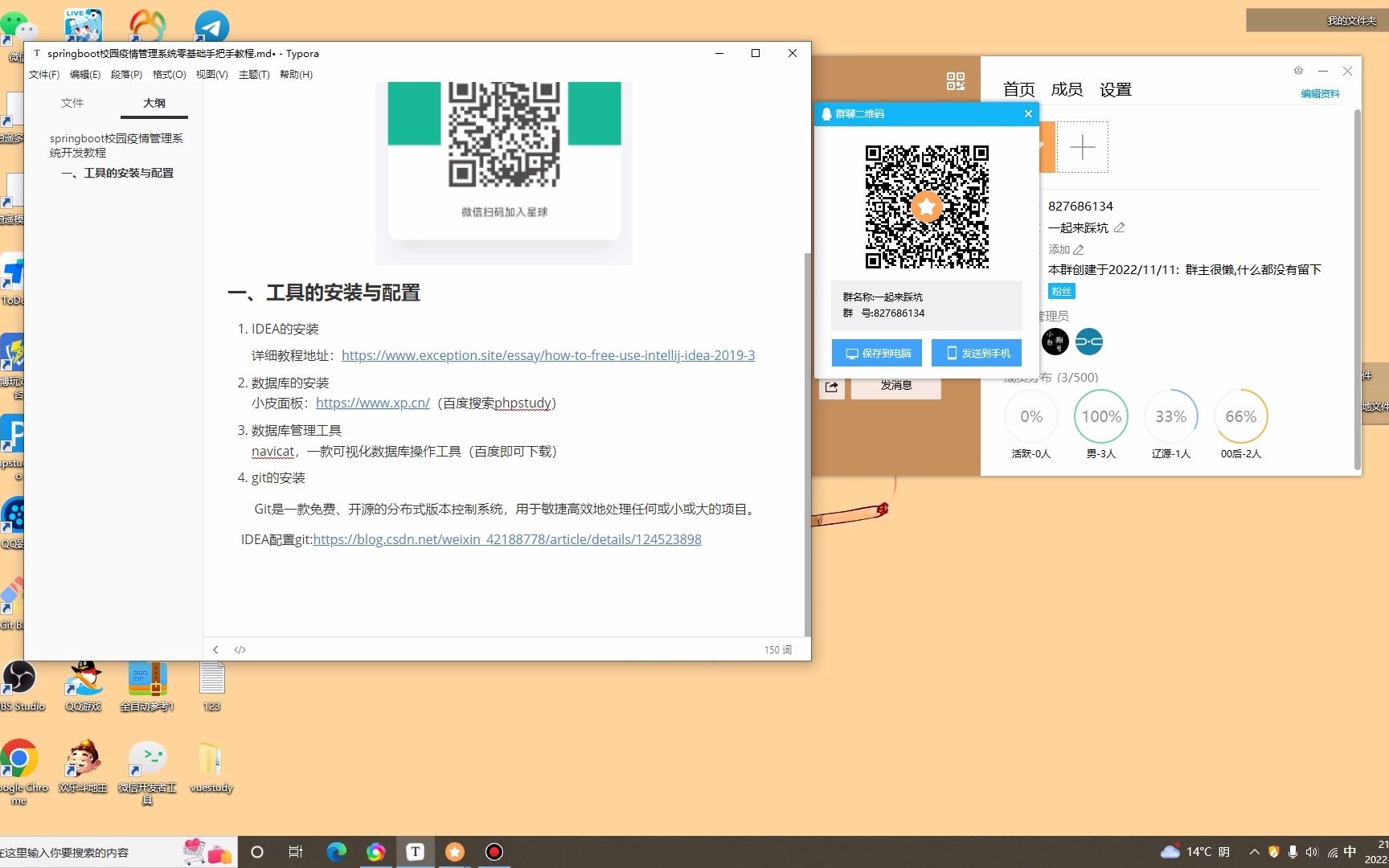The width and height of the screenshot is (1389, 868).
Task: Click the 编辑资料 link
Action: [1320, 94]
